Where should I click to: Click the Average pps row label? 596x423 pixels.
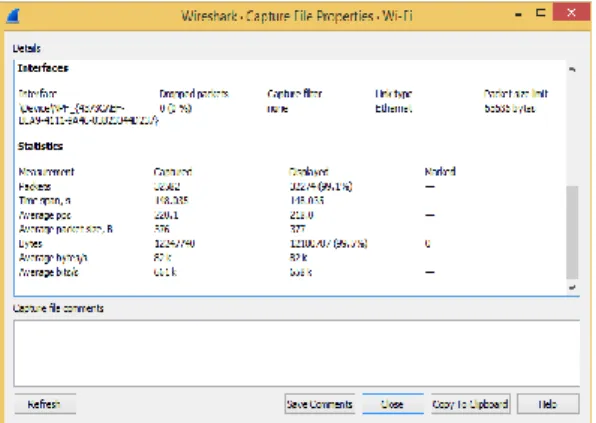45,215
